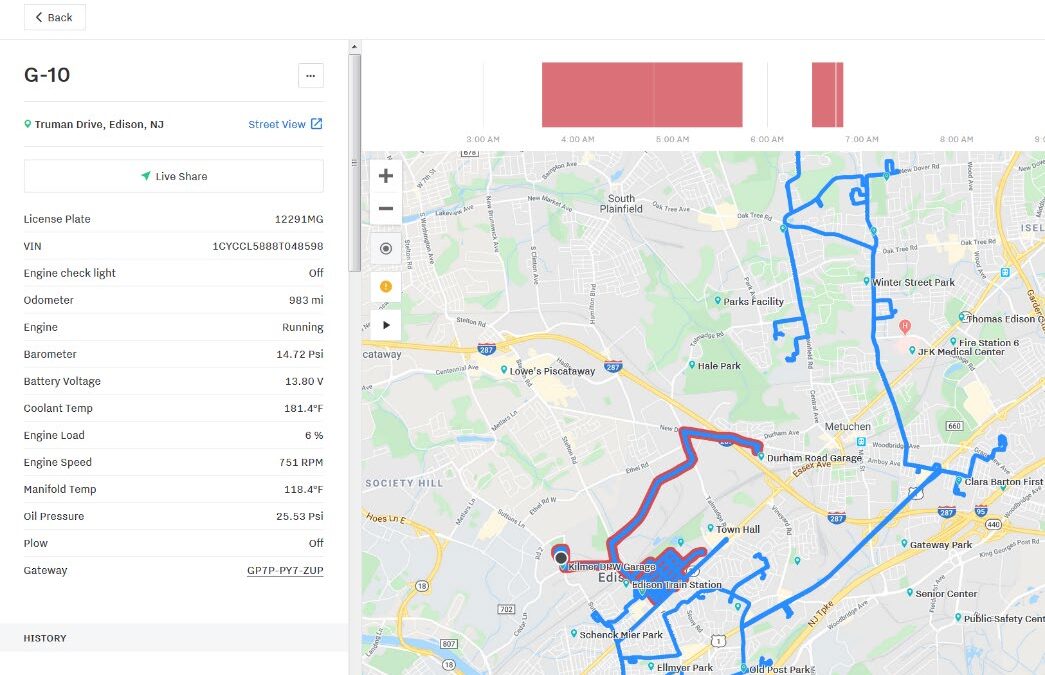Screen dimensions: 1045x675
Task: Click the Winter Street Park marker
Action: [x=866, y=282]
